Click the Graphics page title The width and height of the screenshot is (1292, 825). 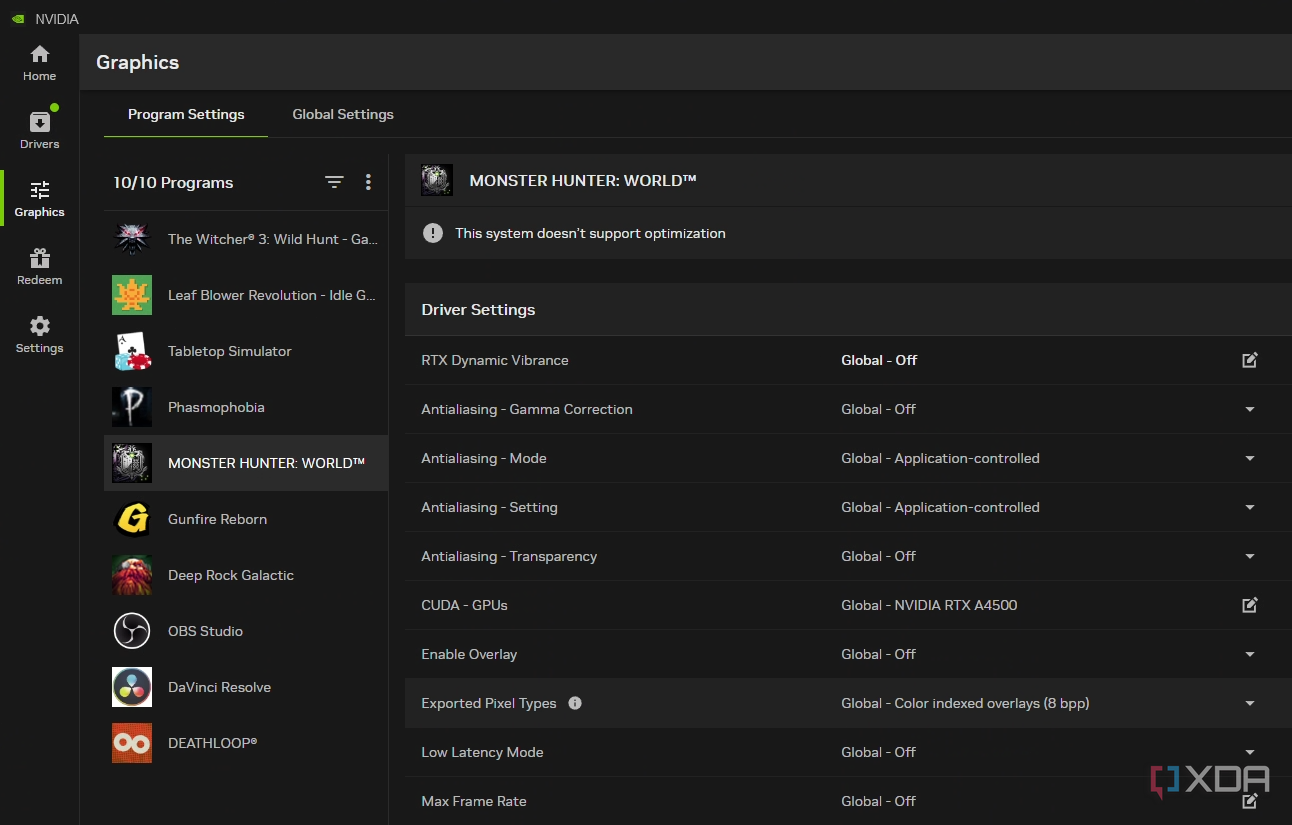click(x=137, y=62)
